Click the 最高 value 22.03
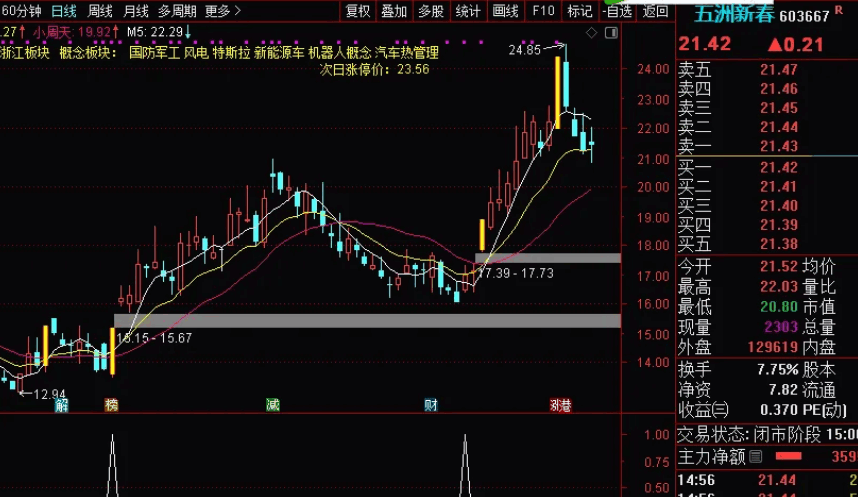Screen dimensions: 858x497 779,287
